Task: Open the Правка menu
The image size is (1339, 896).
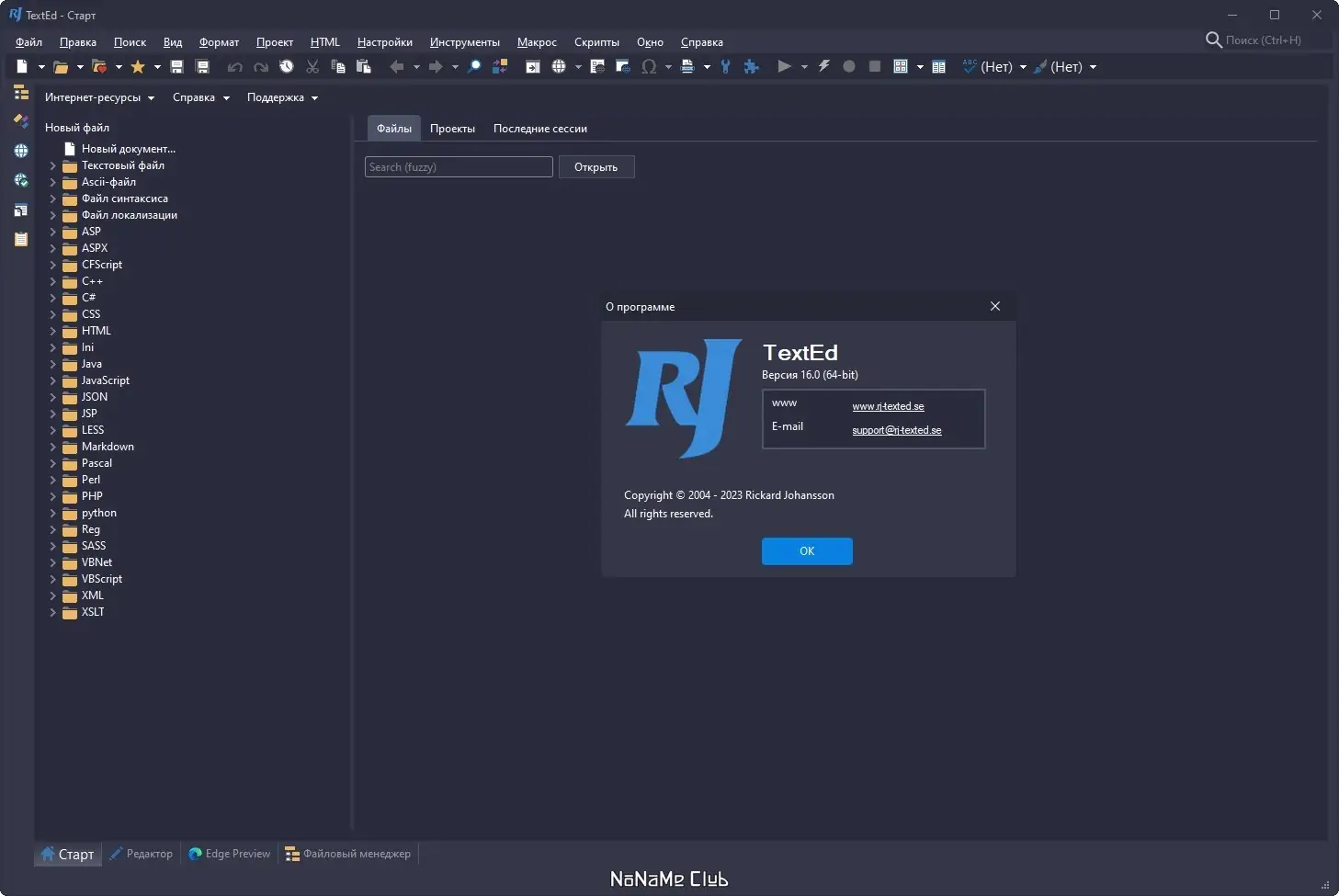Action: coord(78,42)
